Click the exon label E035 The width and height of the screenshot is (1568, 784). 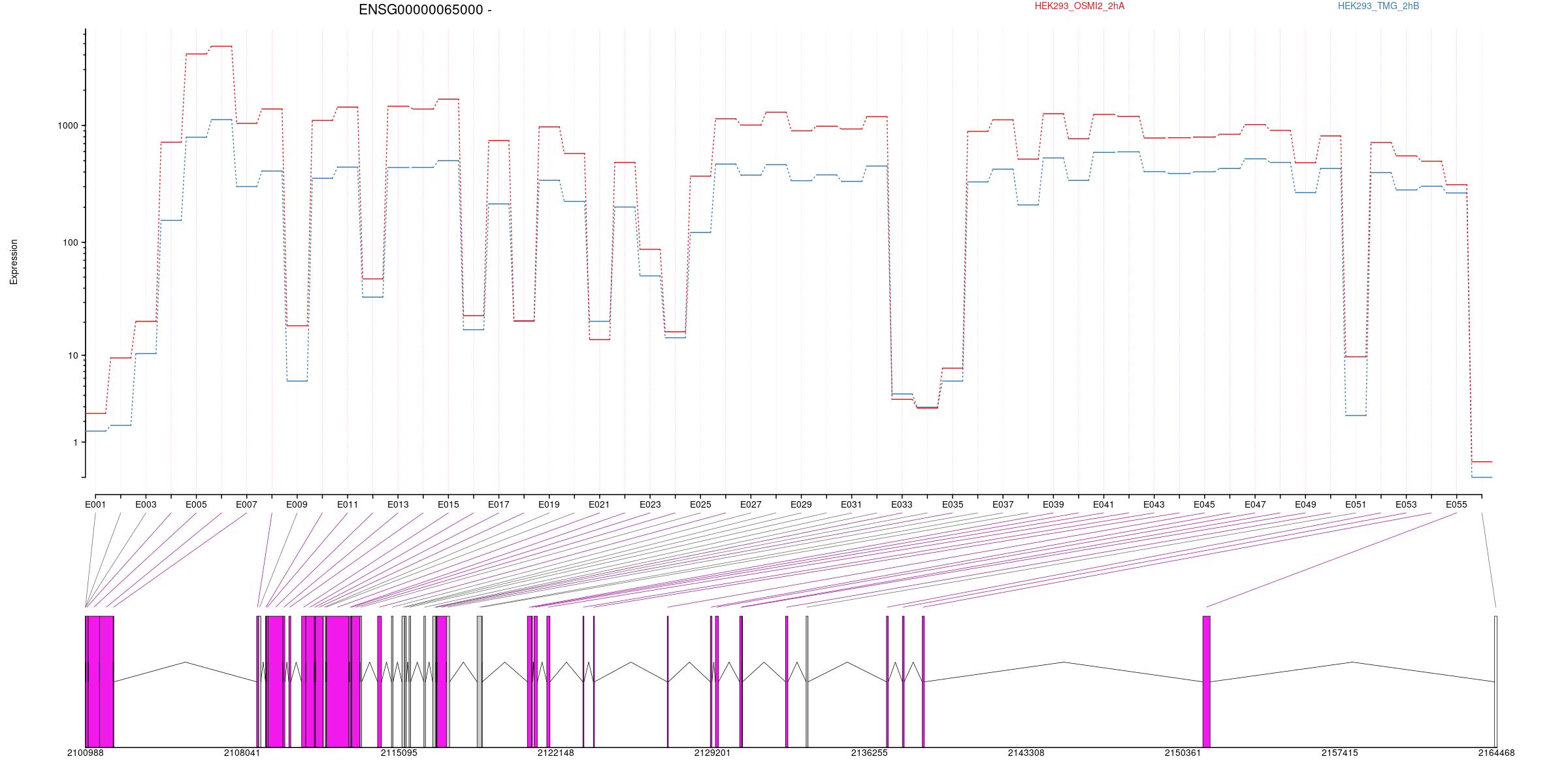pos(953,504)
